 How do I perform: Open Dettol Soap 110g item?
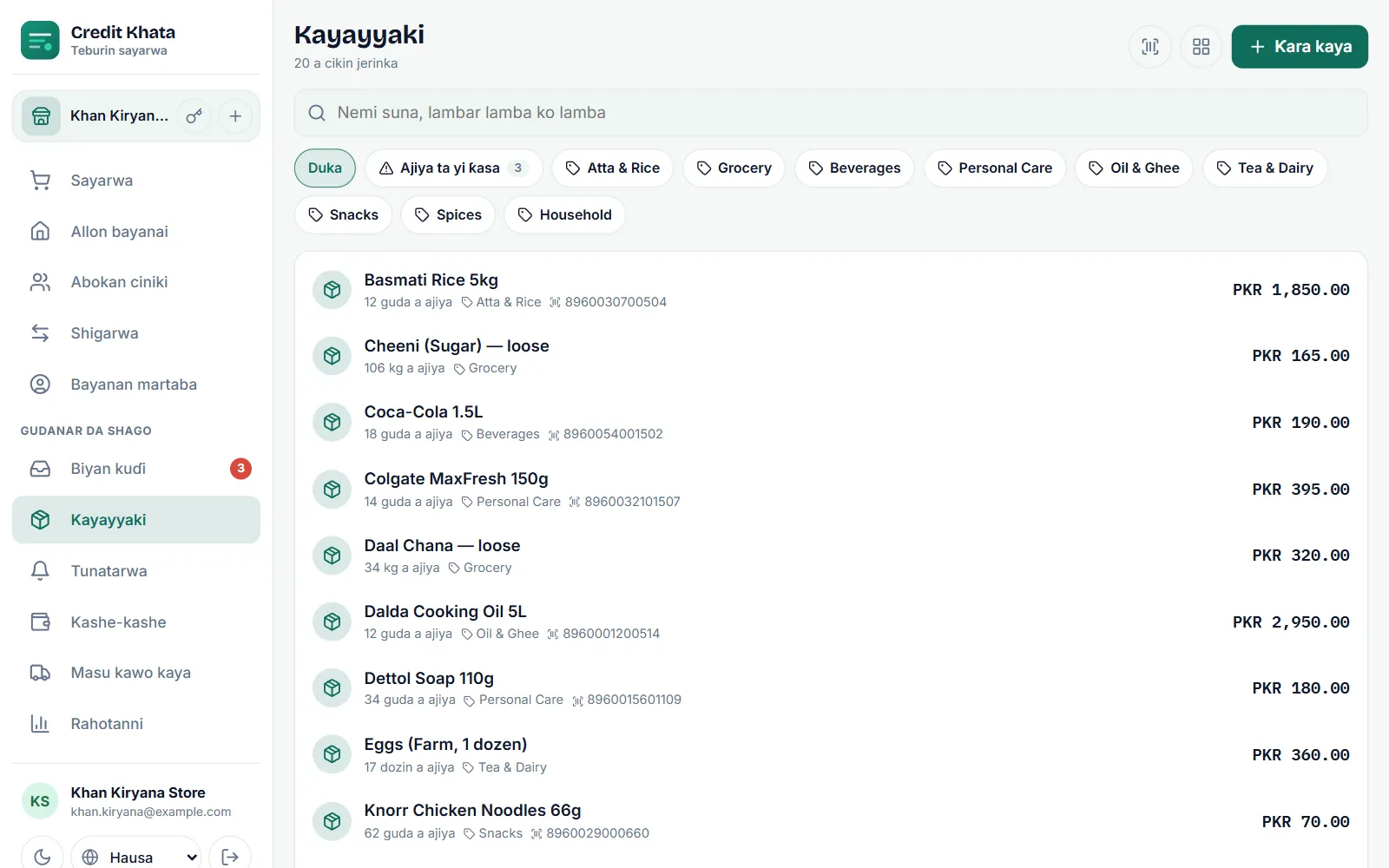coord(831,688)
